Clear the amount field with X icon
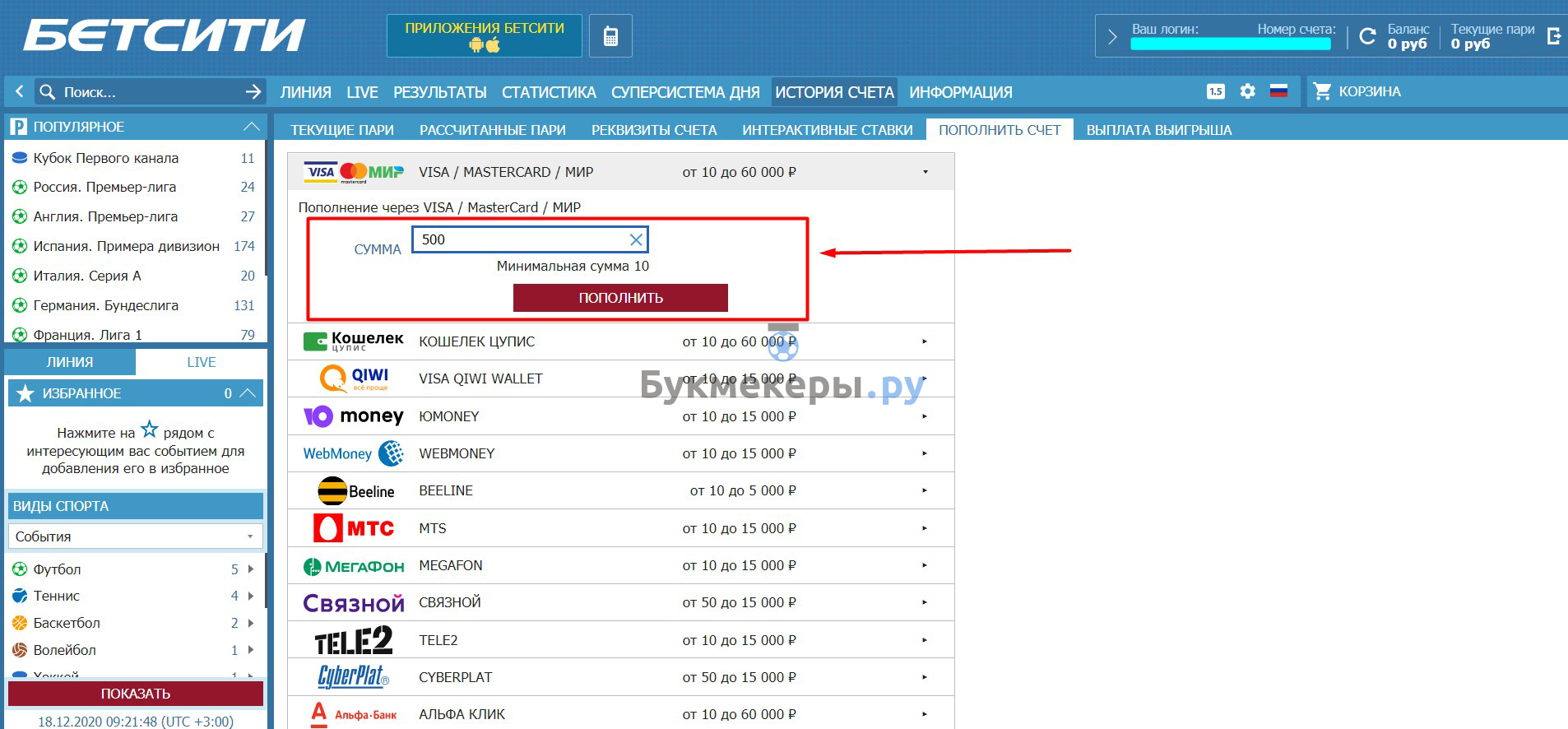 tap(636, 239)
